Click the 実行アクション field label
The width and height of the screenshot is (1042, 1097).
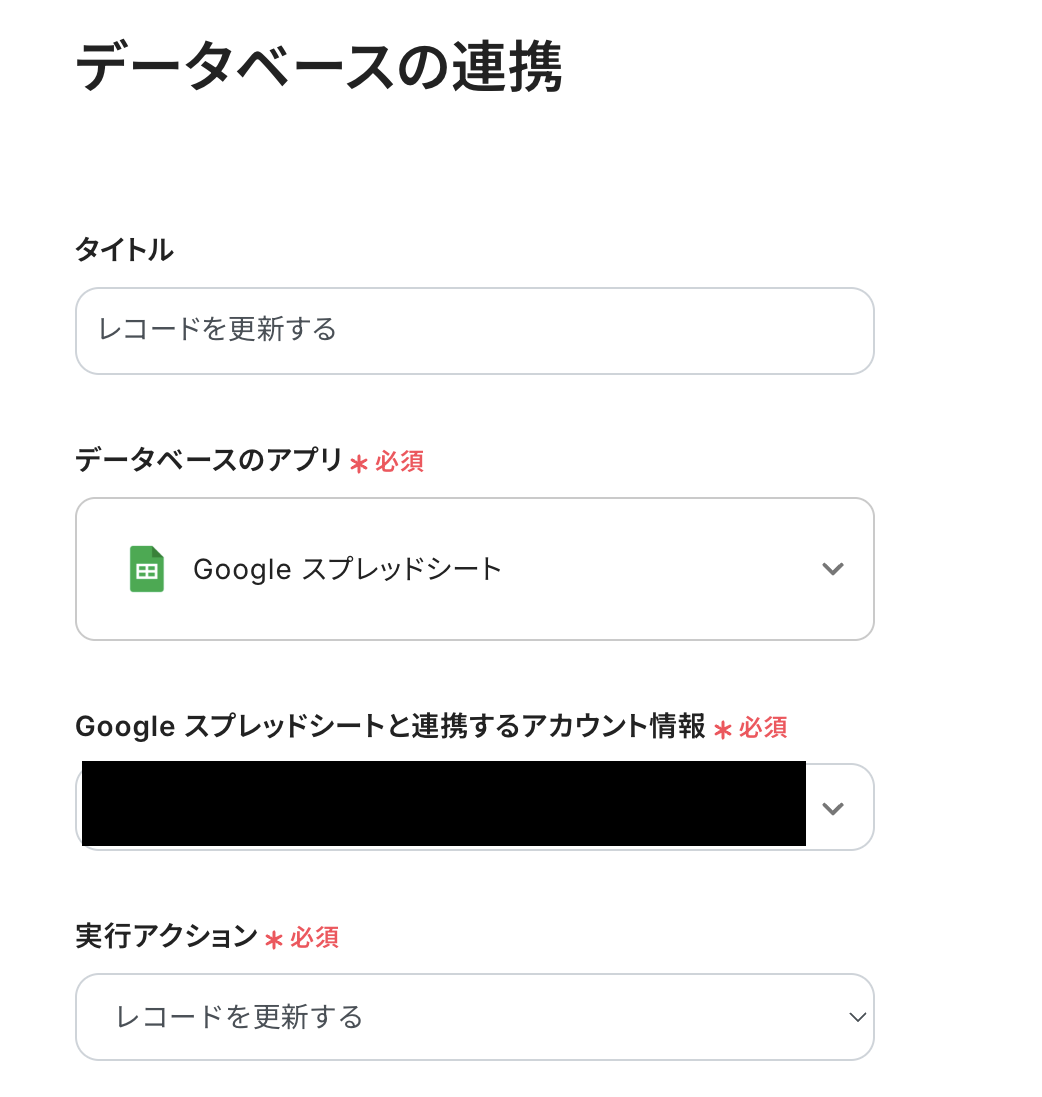166,936
